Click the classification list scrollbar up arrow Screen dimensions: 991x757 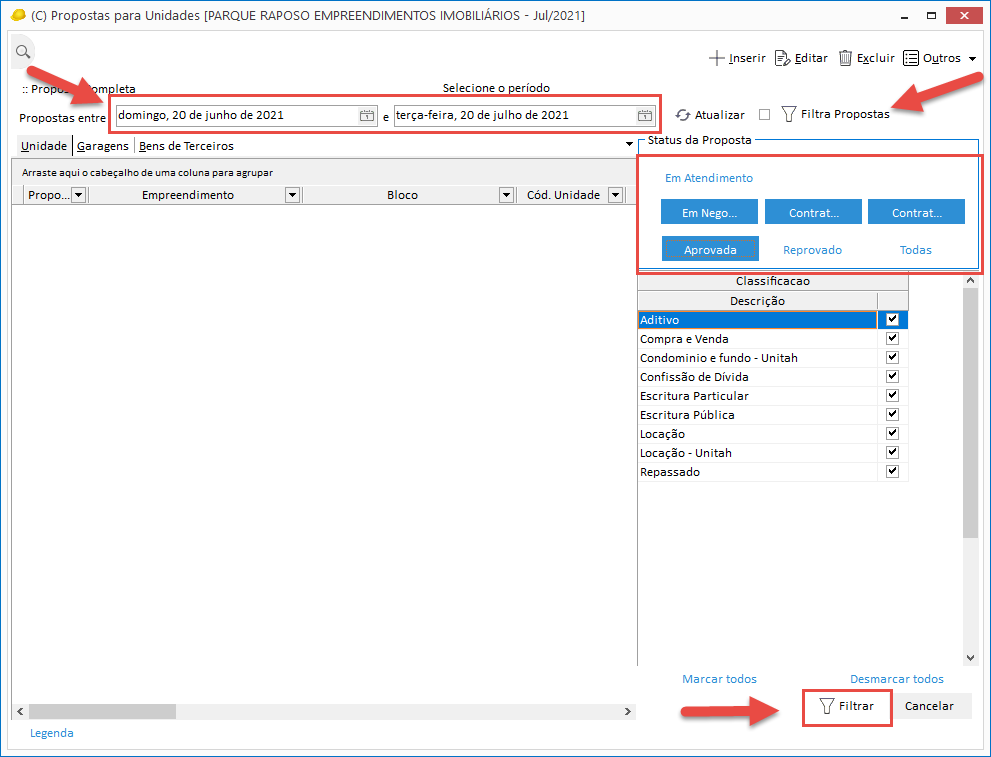[x=971, y=280]
